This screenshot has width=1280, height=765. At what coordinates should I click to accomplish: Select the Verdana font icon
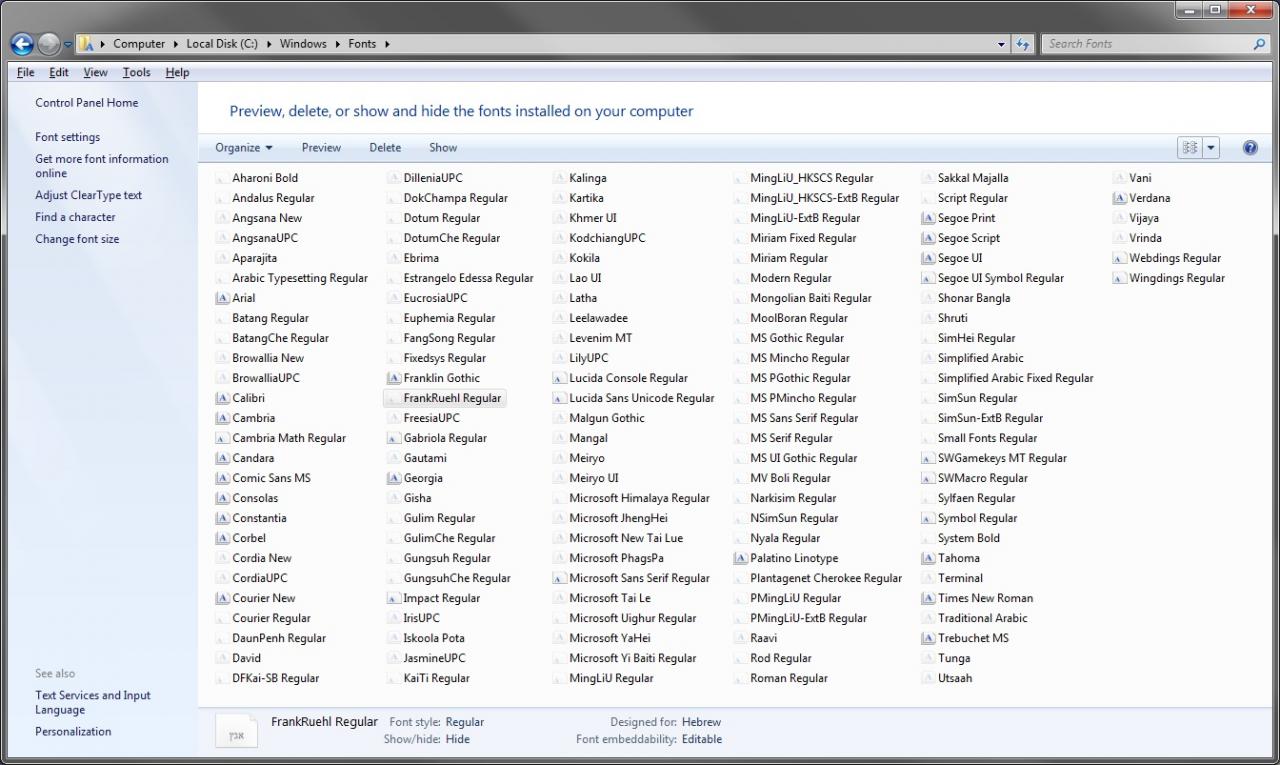1120,198
